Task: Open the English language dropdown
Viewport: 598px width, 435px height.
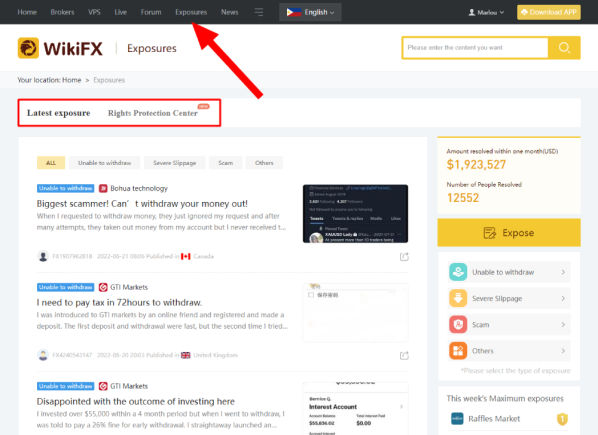Action: (310, 12)
